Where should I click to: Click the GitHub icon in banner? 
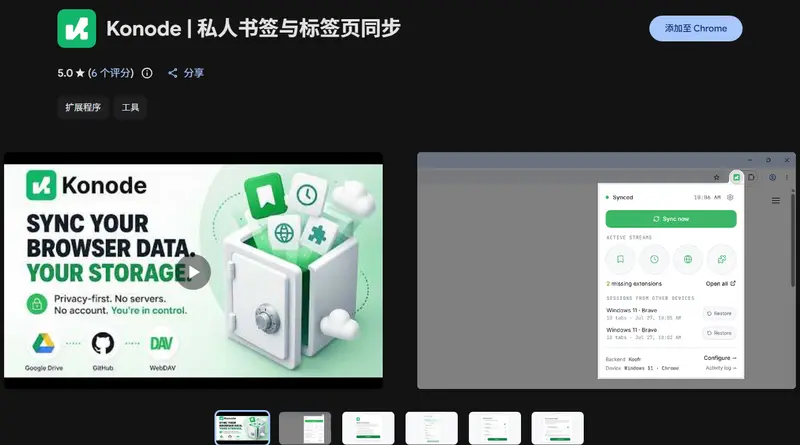103,343
